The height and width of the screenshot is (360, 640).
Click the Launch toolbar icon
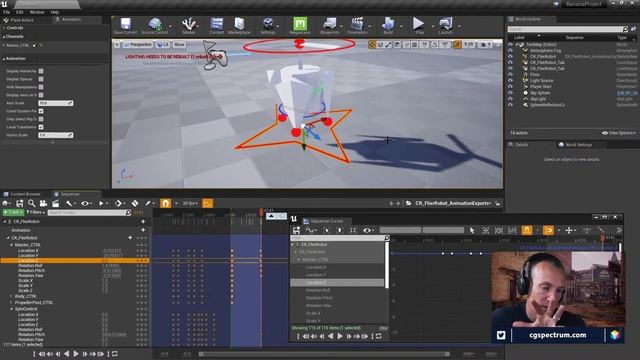pos(445,26)
